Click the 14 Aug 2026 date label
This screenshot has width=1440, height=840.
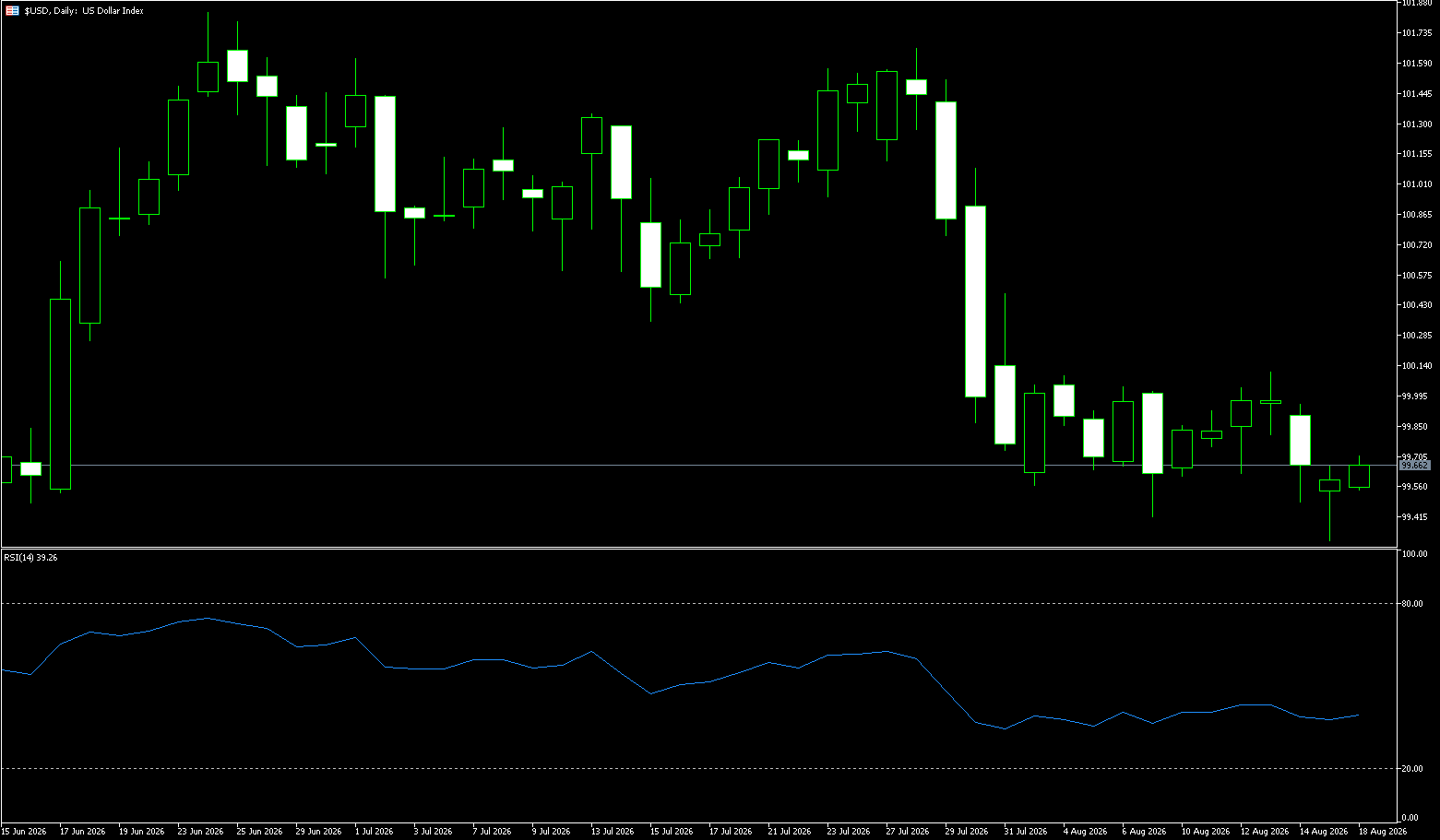1324,832
